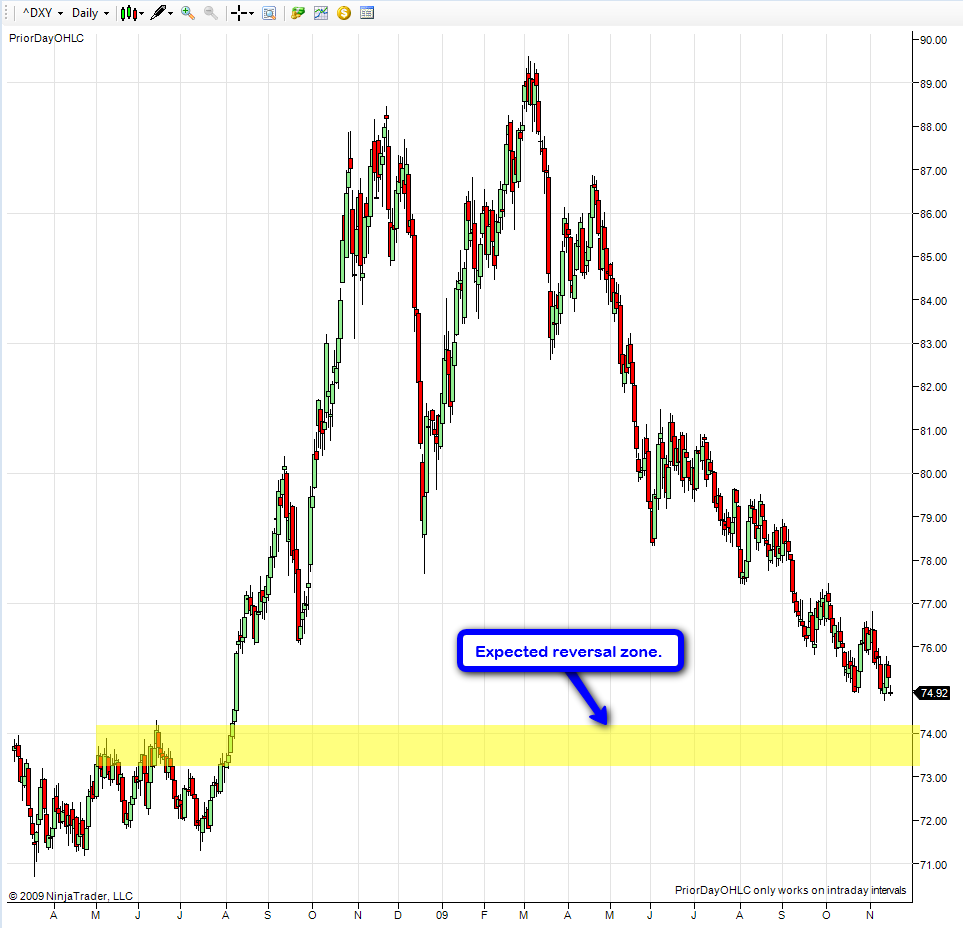Open the chart properties table icon
Viewport: 963px width, 928px height.
pyautogui.click(x=367, y=13)
